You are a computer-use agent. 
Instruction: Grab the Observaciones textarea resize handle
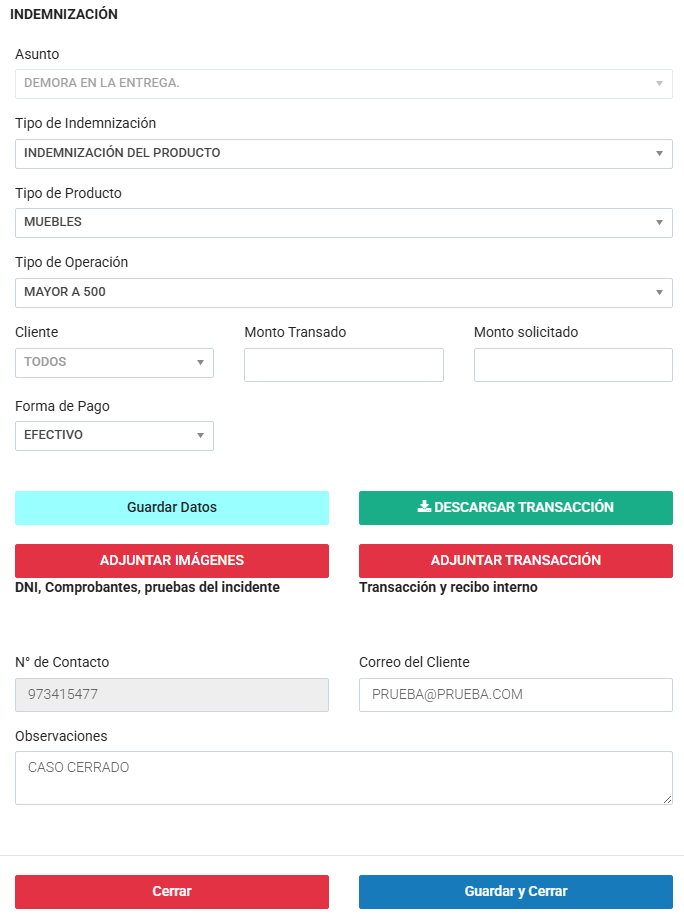[x=667, y=799]
